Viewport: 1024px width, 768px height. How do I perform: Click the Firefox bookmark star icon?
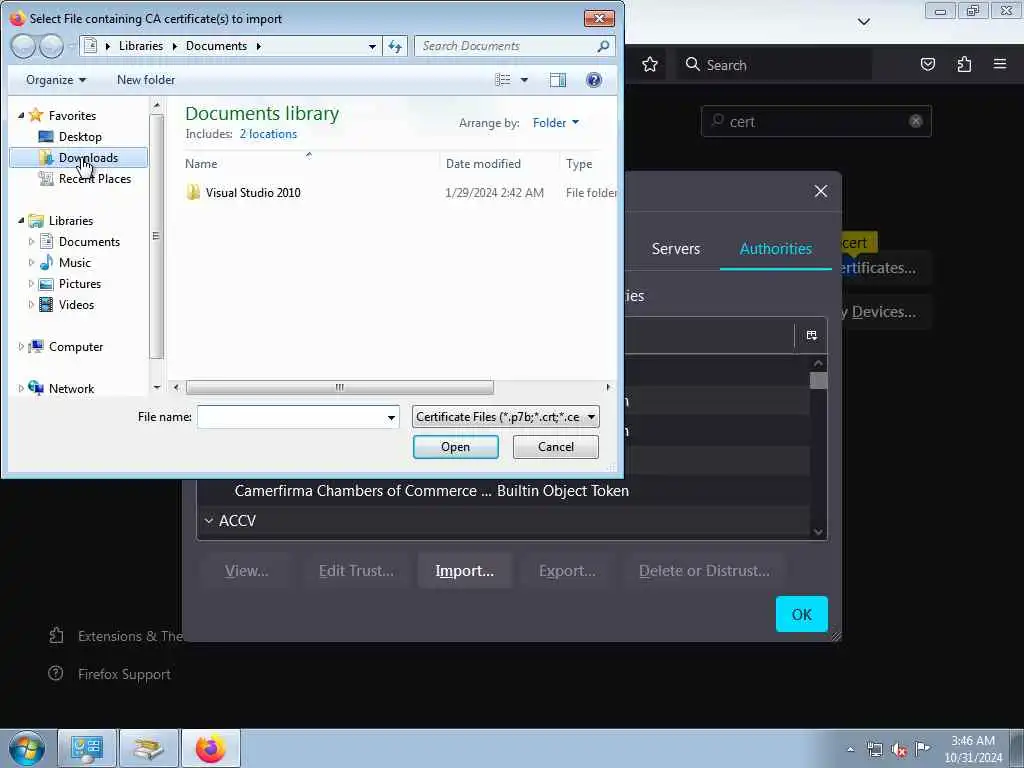650,65
